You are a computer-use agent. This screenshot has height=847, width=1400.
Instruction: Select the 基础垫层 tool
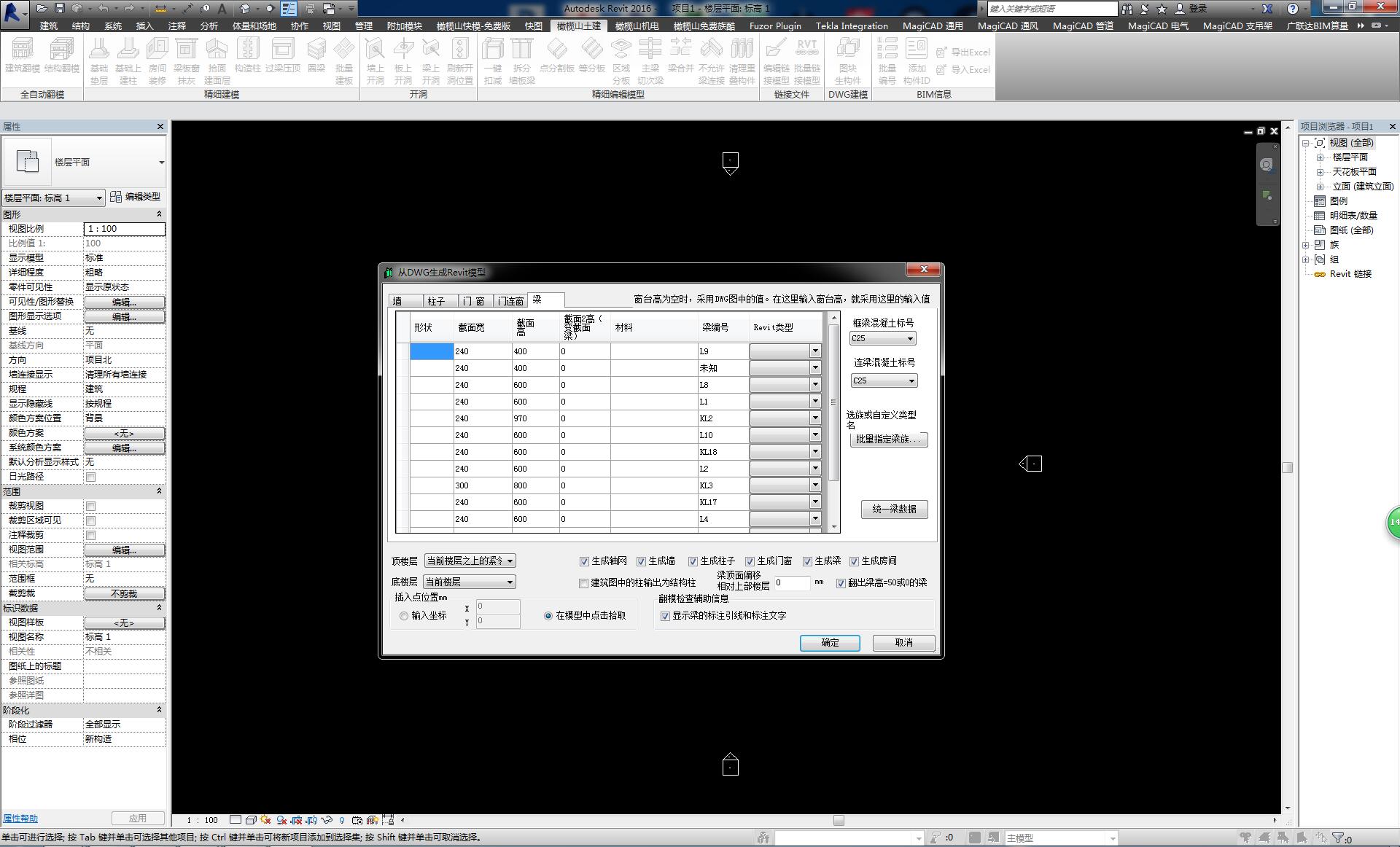[99, 61]
